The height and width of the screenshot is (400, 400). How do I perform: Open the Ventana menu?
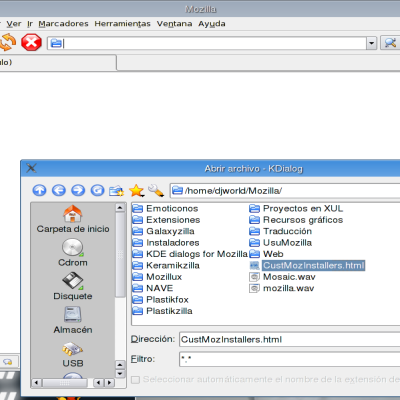[174, 24]
